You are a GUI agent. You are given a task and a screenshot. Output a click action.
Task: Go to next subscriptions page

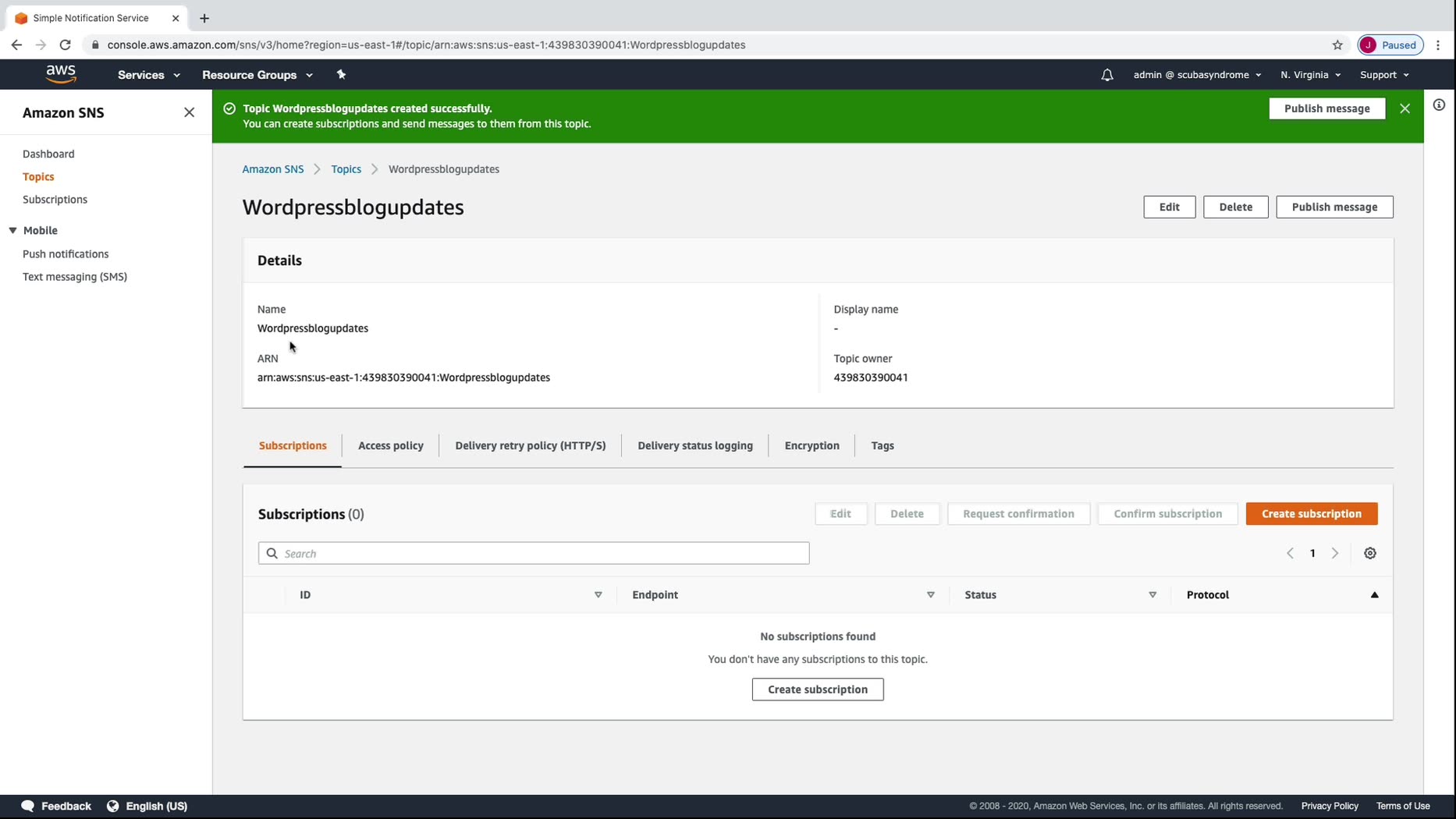click(1335, 553)
